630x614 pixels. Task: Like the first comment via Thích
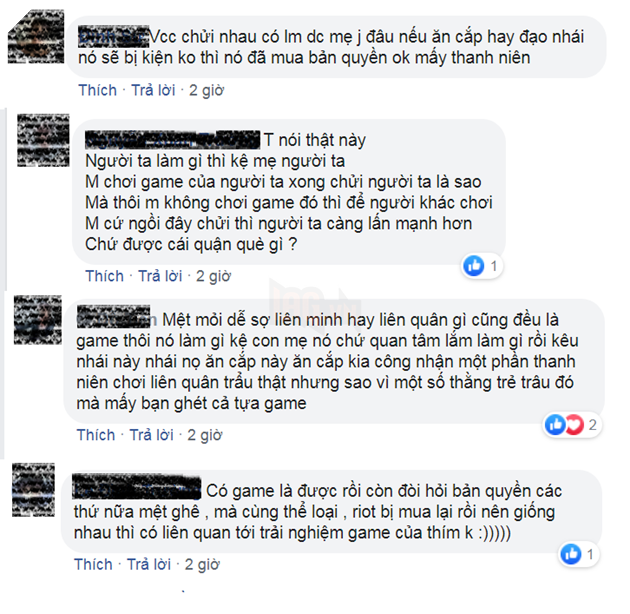(97, 90)
